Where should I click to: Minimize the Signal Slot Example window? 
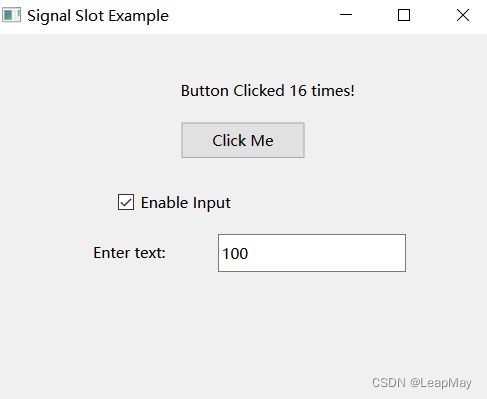(346, 15)
